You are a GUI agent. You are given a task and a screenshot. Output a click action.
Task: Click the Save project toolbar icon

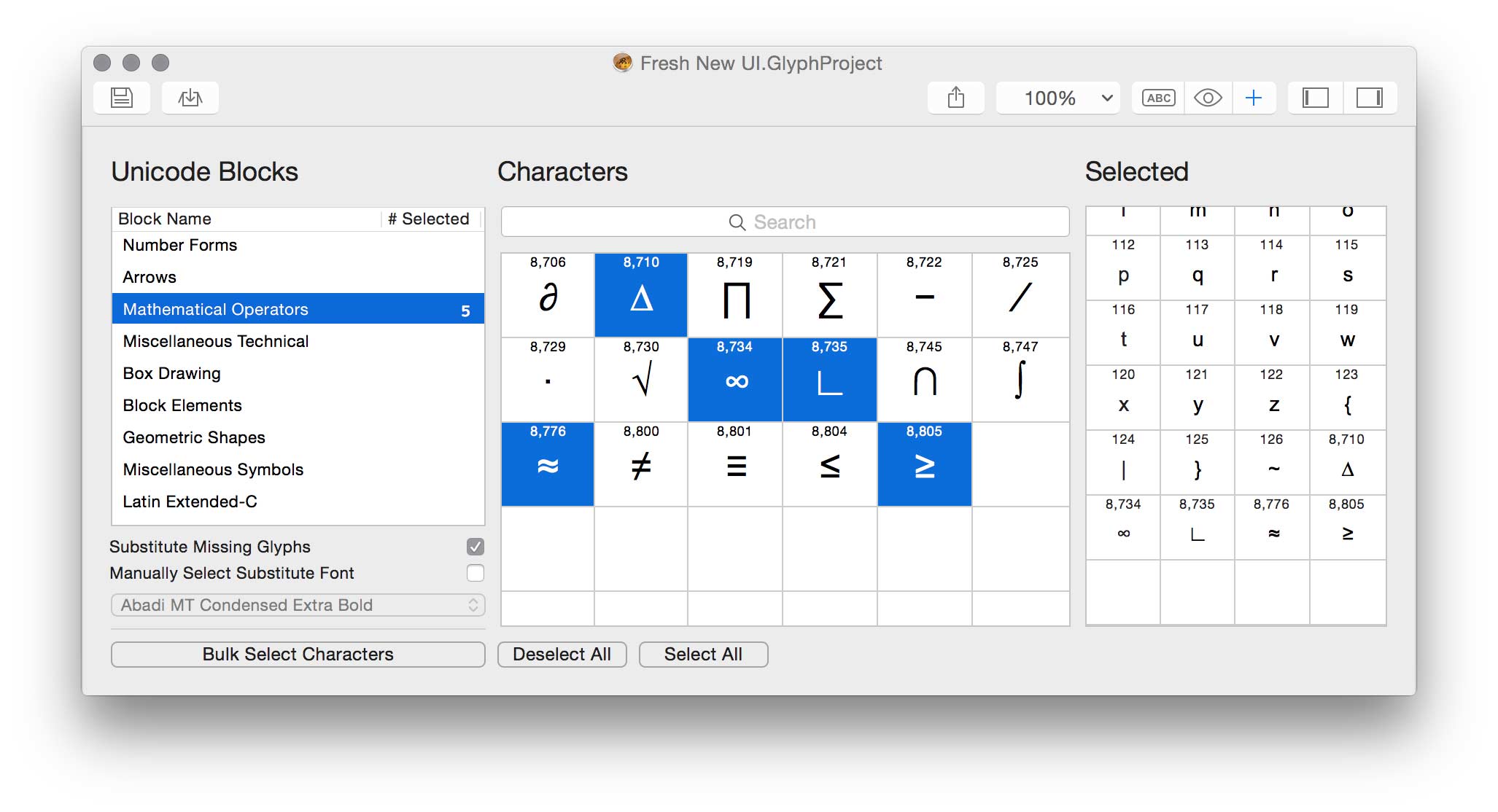click(x=122, y=98)
